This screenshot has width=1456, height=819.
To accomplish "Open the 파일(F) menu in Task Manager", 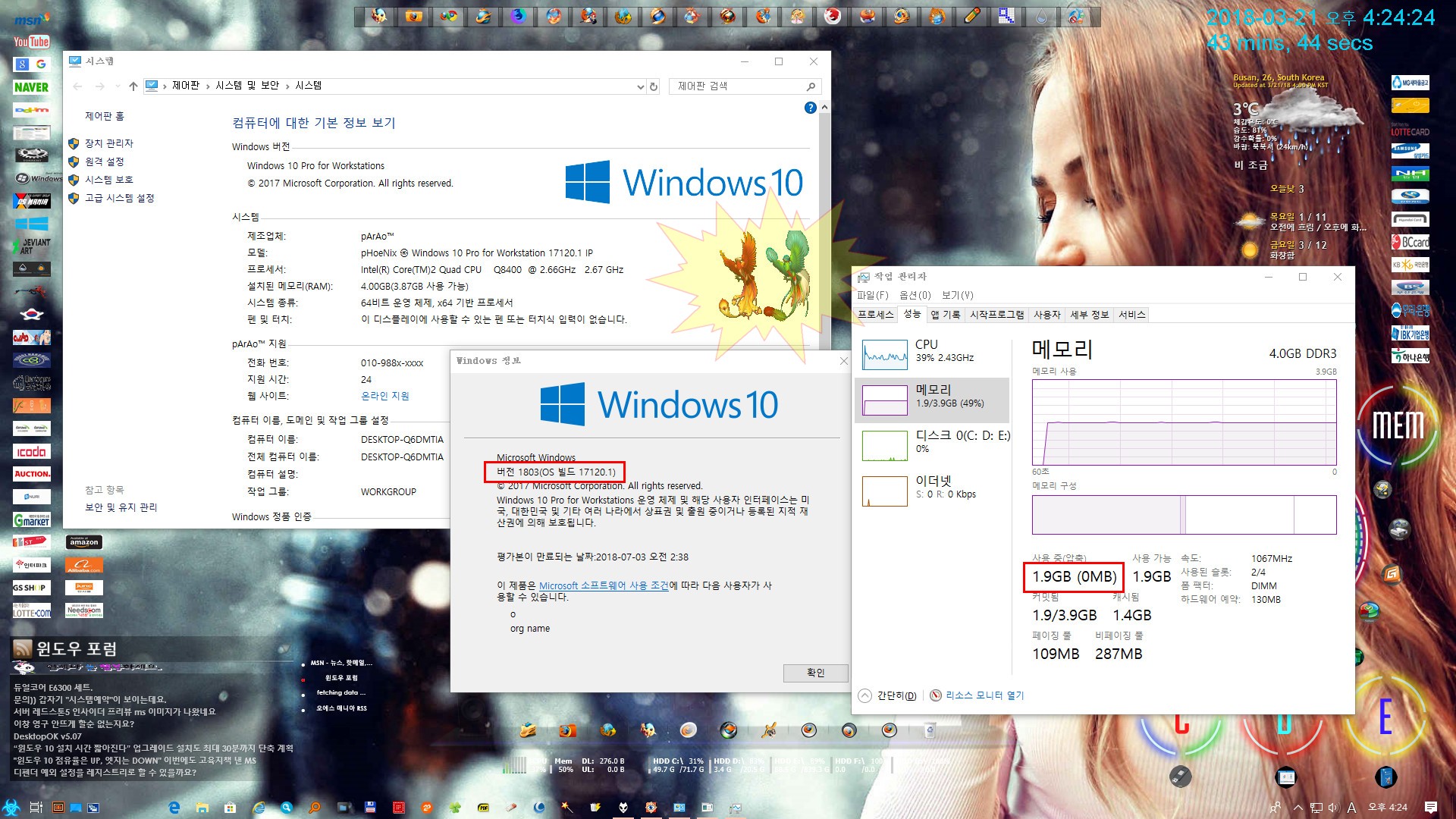I will tap(872, 296).
